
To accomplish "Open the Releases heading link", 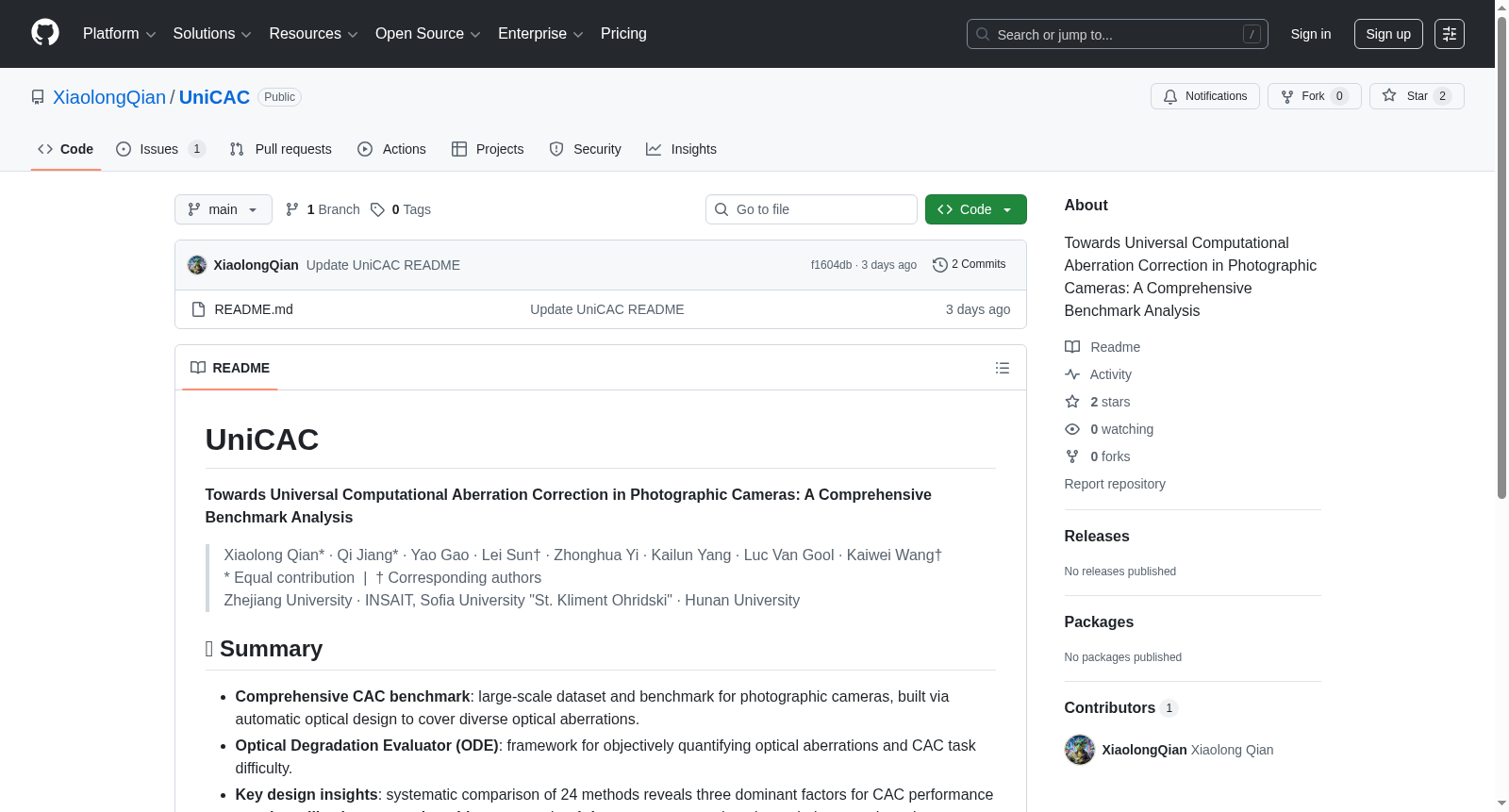I will (x=1097, y=536).
